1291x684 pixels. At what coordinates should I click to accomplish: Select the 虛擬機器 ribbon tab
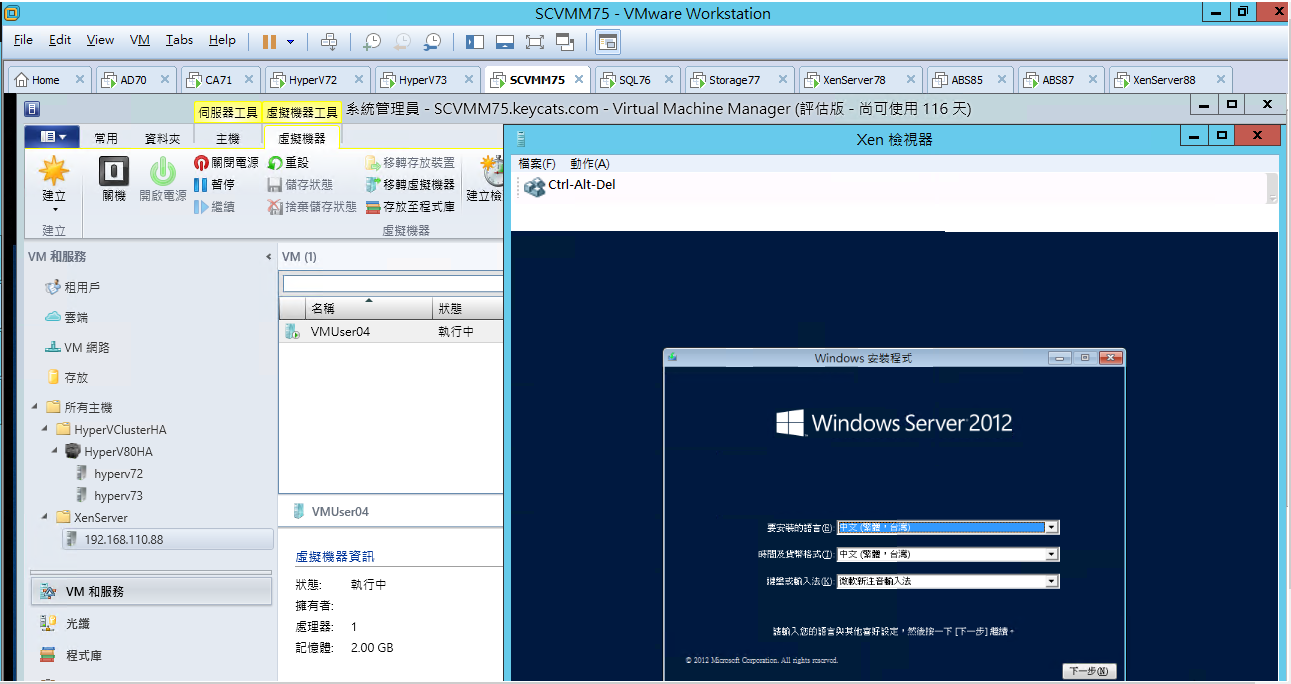pyautogui.click(x=302, y=138)
